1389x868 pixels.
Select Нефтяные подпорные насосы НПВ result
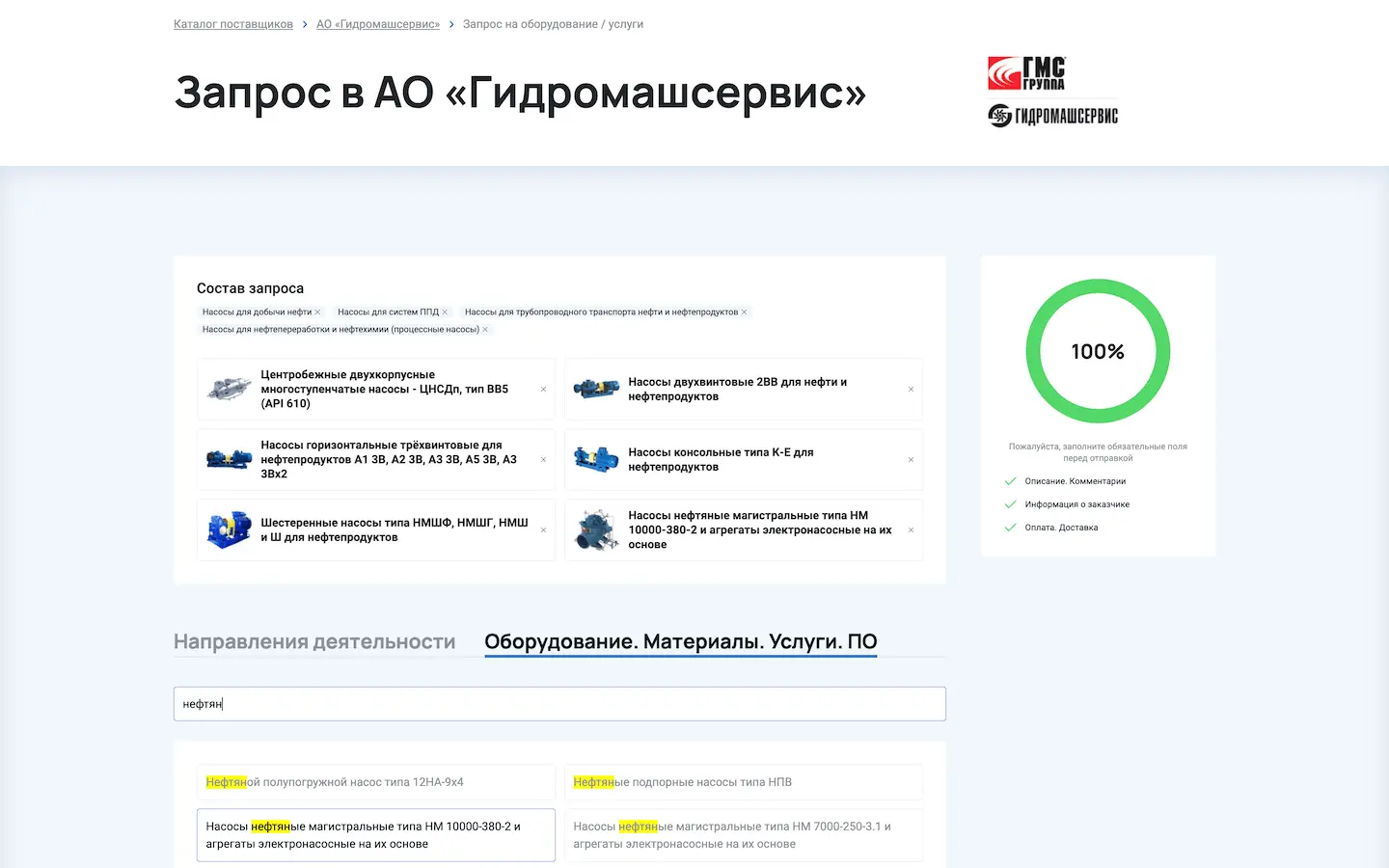[x=744, y=782]
